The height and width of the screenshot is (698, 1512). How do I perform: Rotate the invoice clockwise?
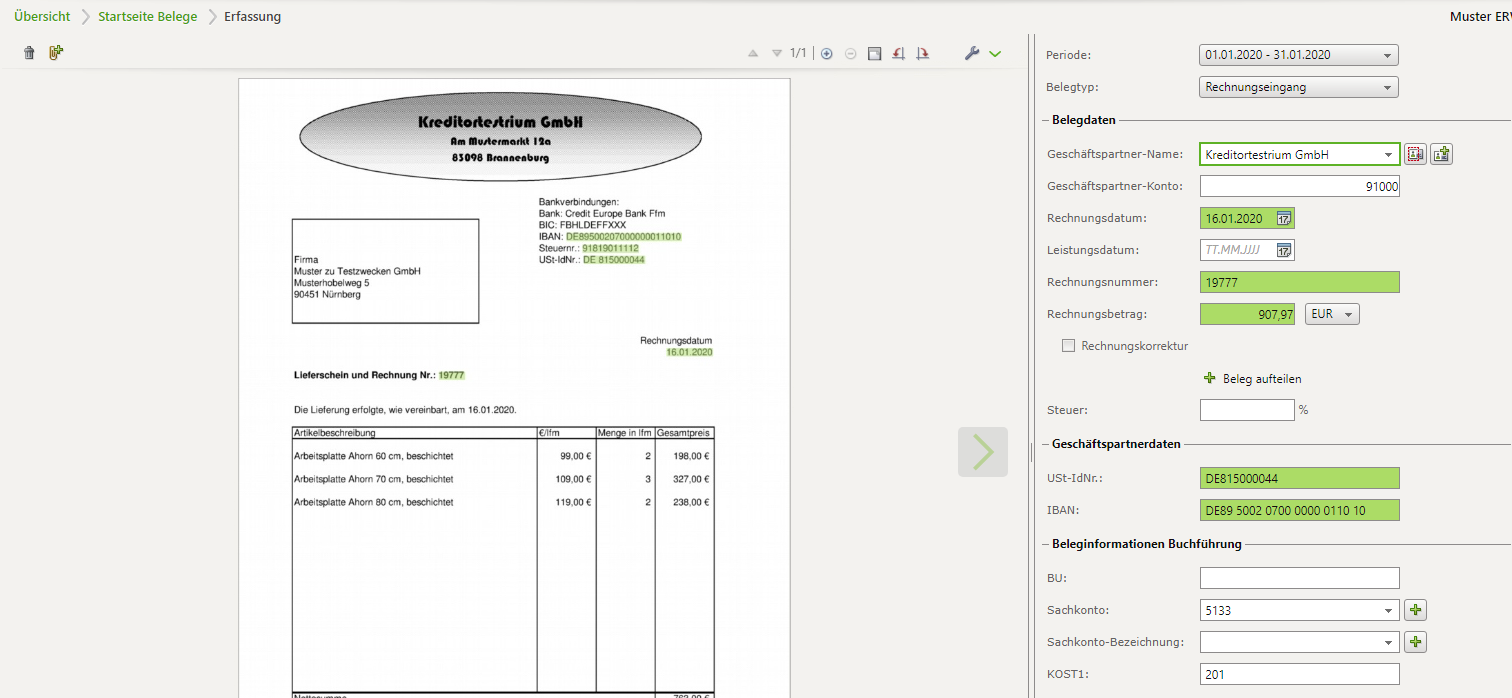(922, 53)
